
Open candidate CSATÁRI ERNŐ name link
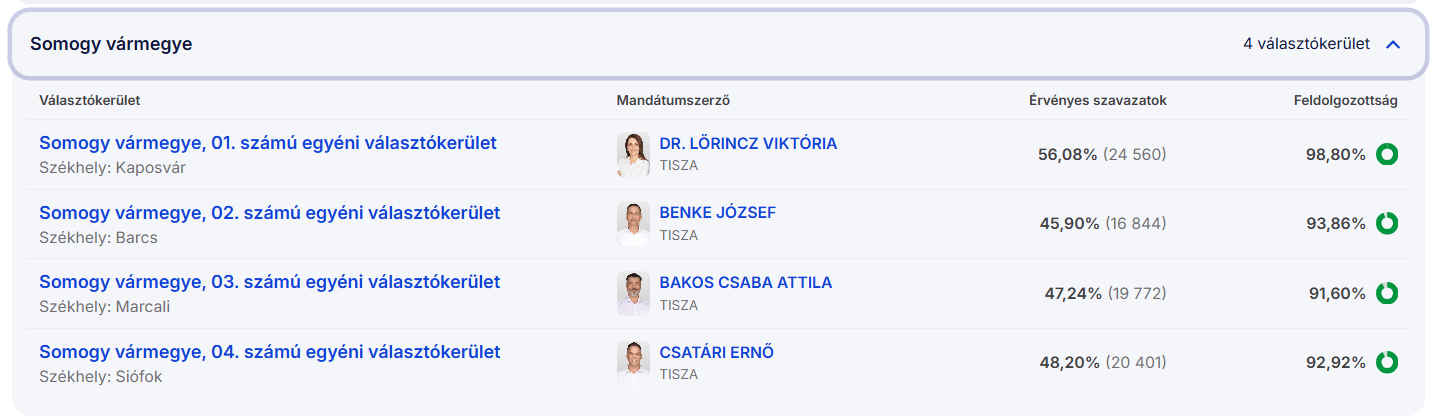point(716,352)
